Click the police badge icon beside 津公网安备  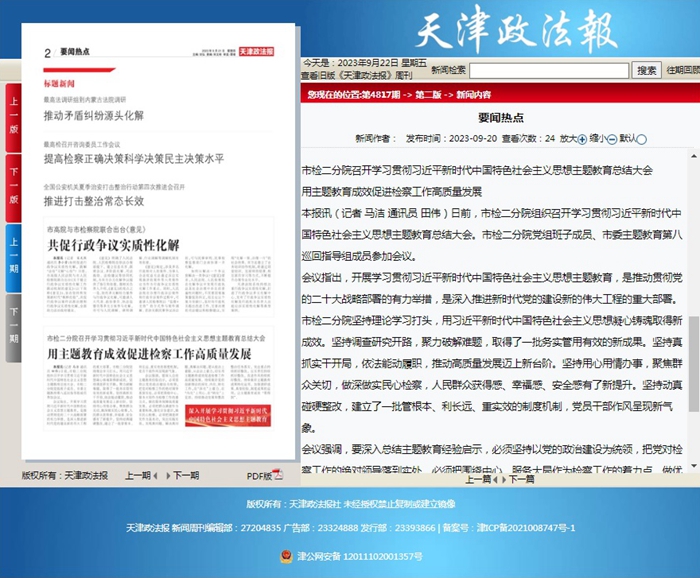(x=286, y=556)
